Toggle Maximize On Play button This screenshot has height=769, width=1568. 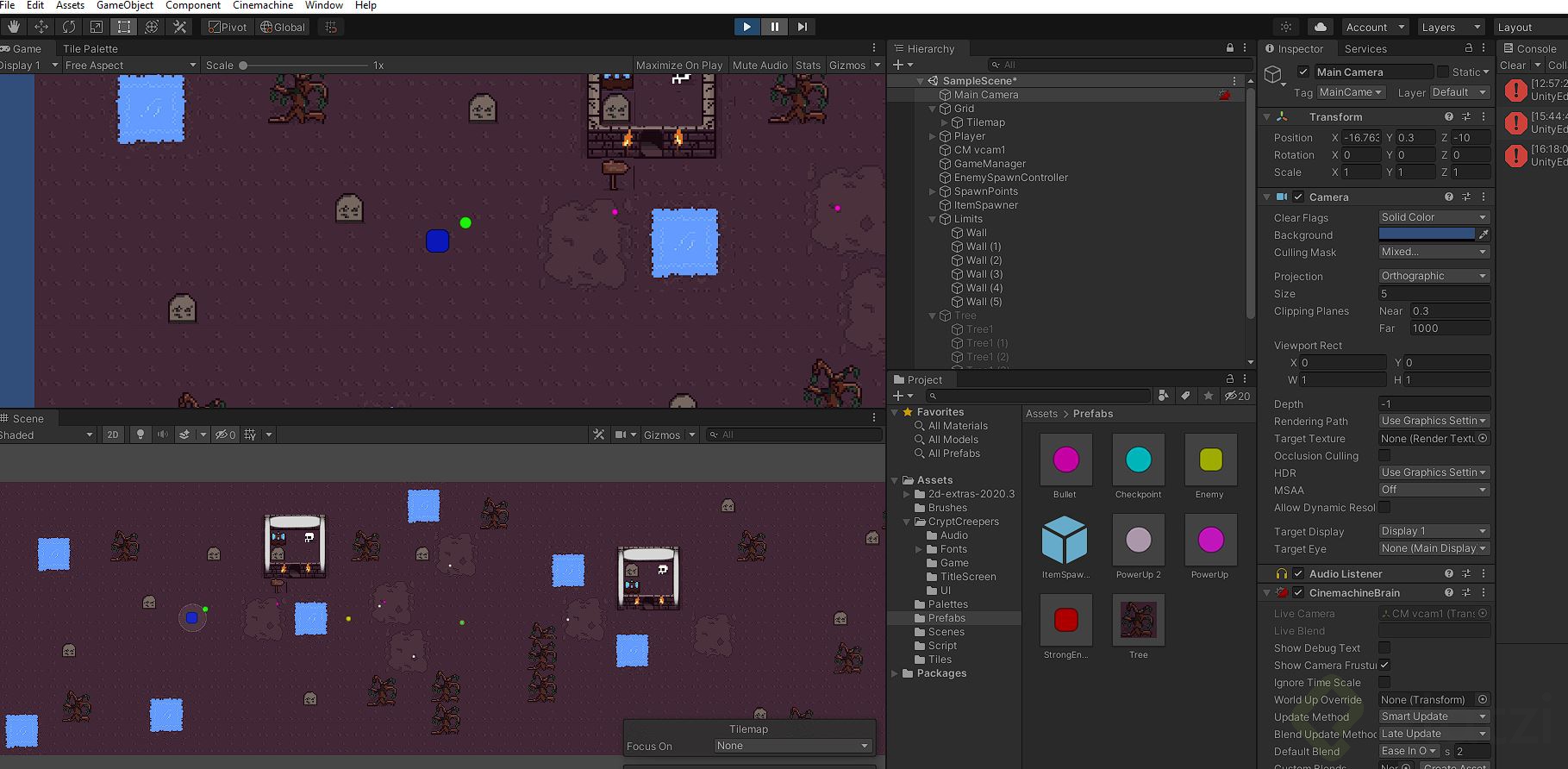[679, 65]
